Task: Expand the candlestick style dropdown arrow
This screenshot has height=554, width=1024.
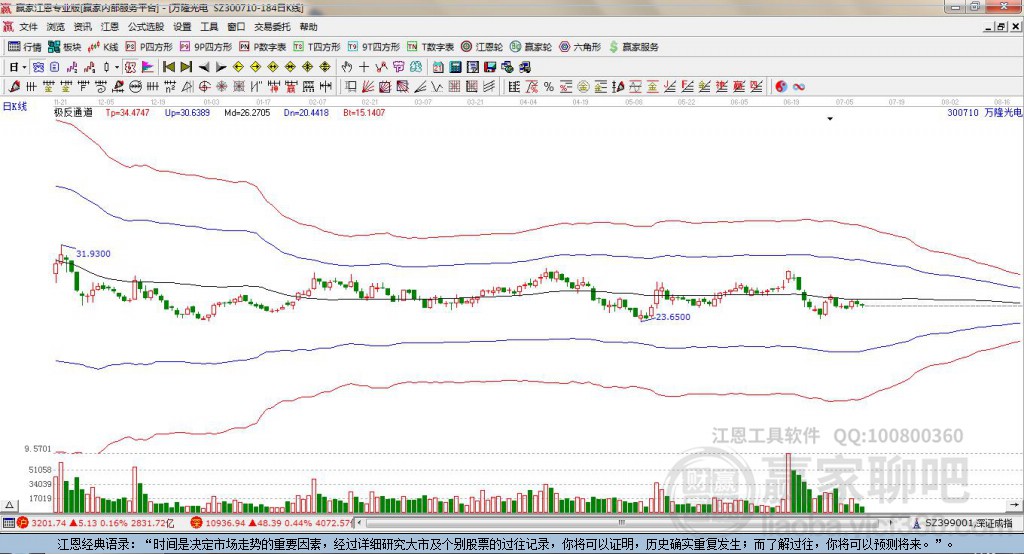Action: click(117, 67)
